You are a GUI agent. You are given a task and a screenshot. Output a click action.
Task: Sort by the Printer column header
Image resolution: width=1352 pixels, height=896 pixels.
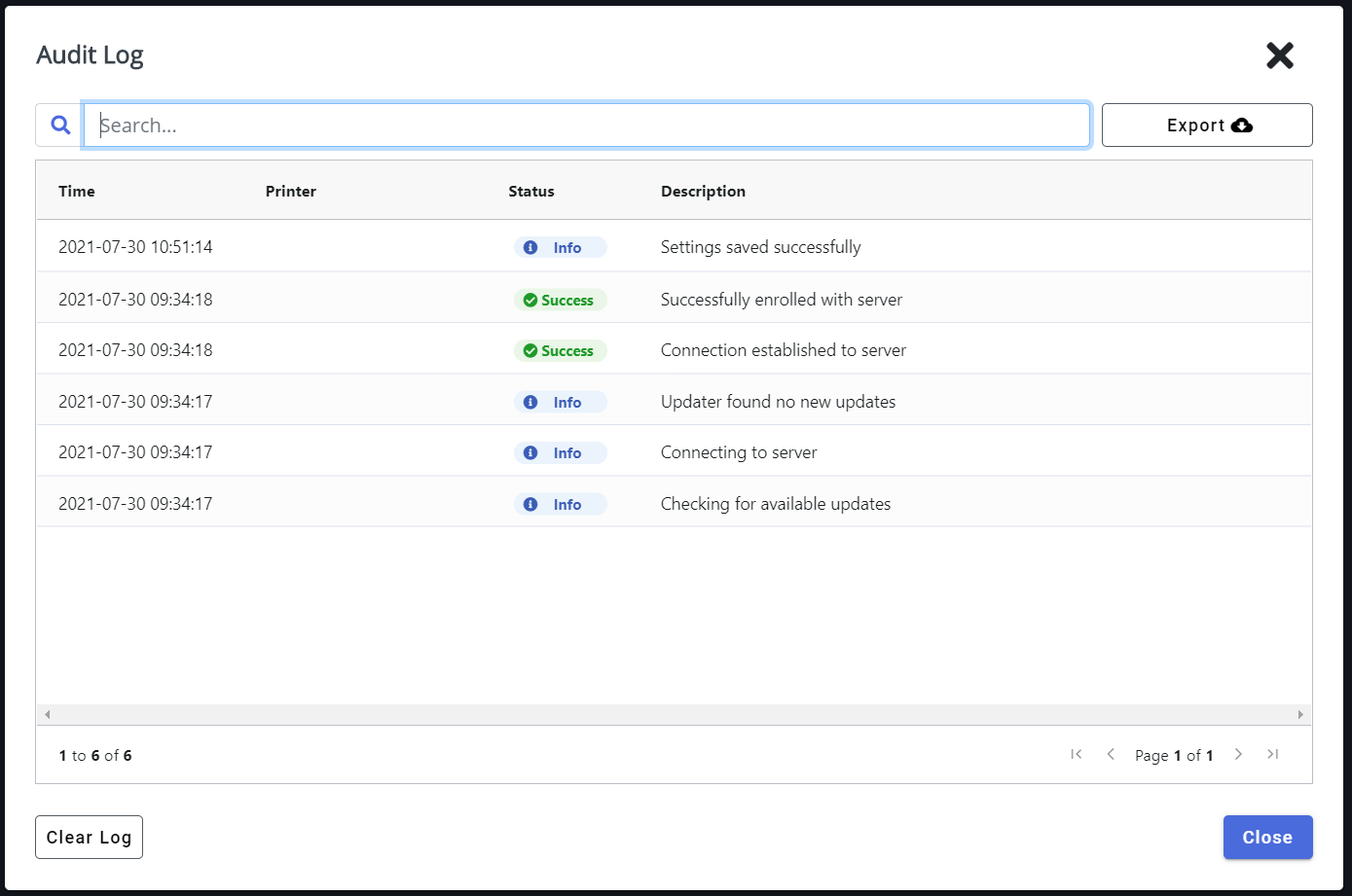pyautogui.click(x=290, y=192)
